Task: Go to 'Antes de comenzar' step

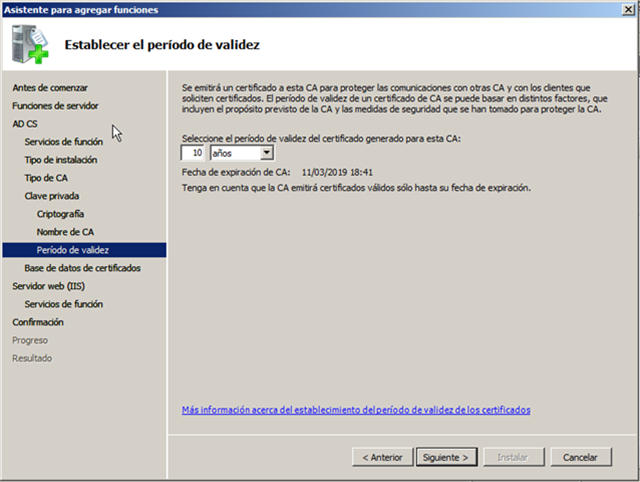Action: click(x=49, y=88)
